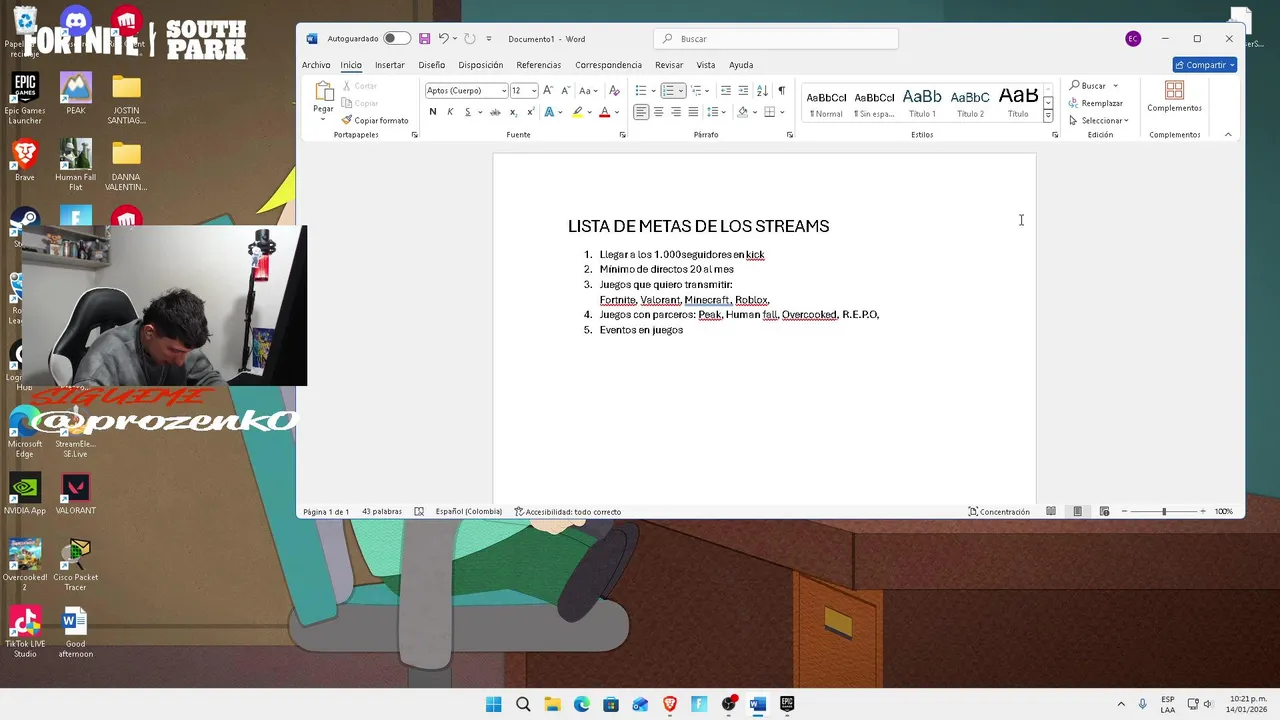Screen dimensions: 1280x720
Task: Collapse the ribbon with the chevron
Action: [1228, 135]
